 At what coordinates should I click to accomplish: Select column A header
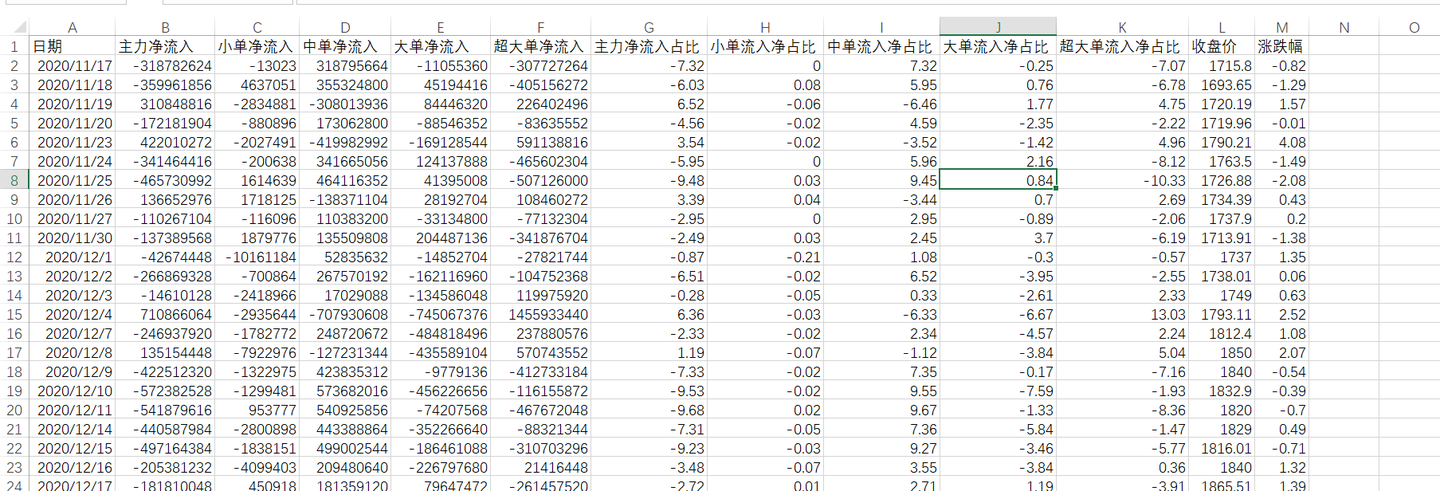(x=73, y=27)
